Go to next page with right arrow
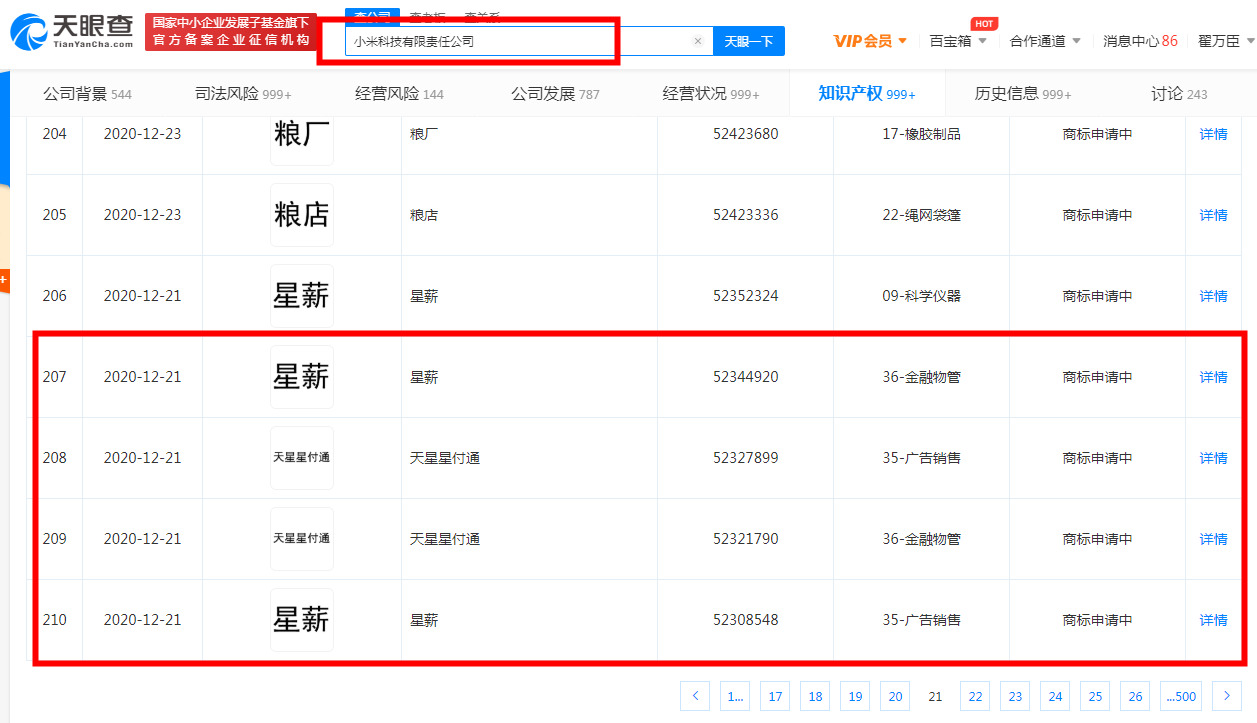This screenshot has height=723, width=1257. [x=1227, y=696]
